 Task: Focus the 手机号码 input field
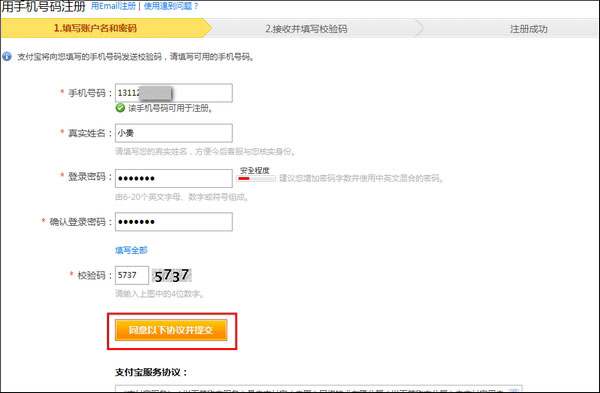tap(173, 93)
